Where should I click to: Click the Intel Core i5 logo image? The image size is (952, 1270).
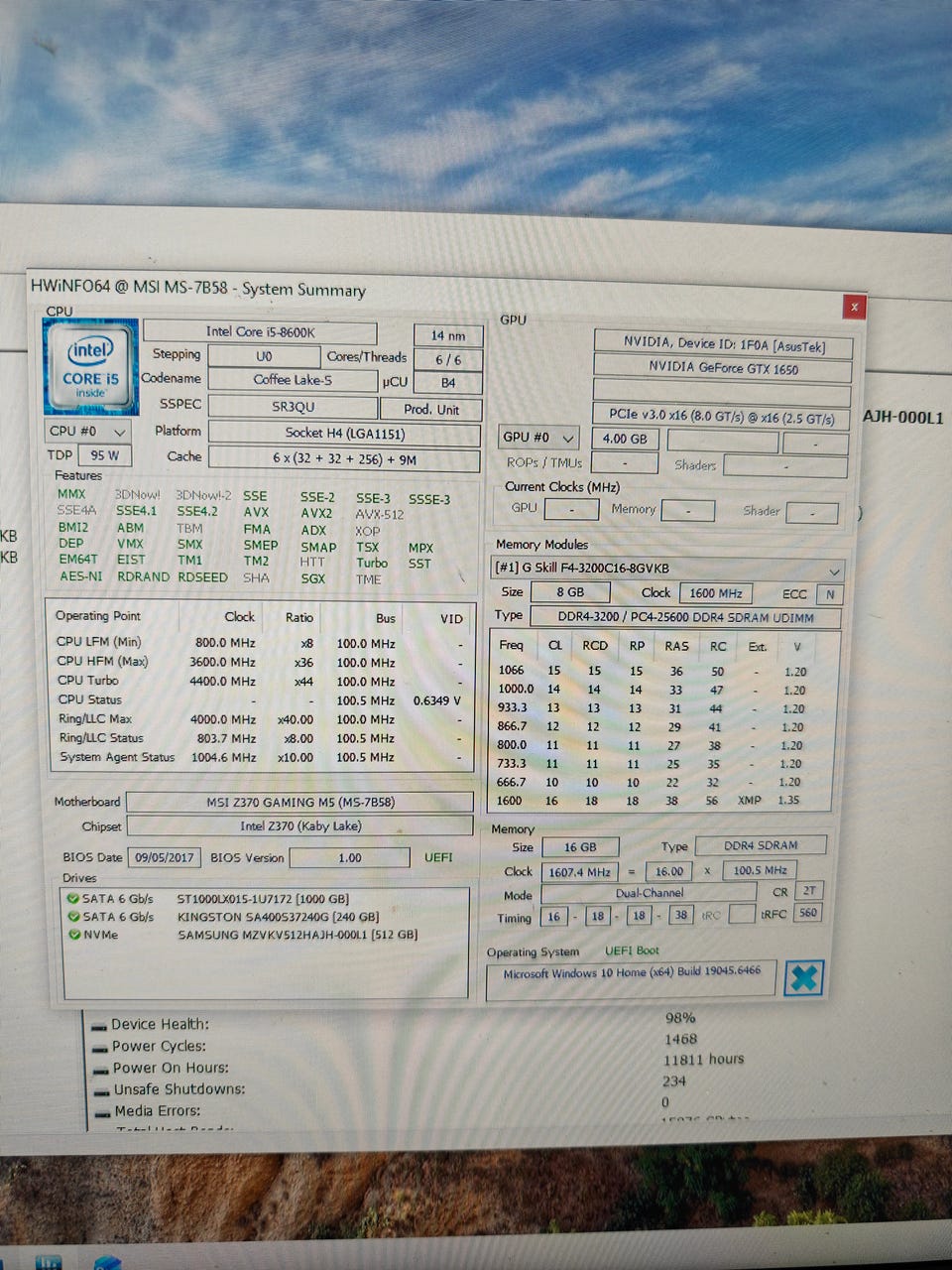pyautogui.click(x=90, y=366)
